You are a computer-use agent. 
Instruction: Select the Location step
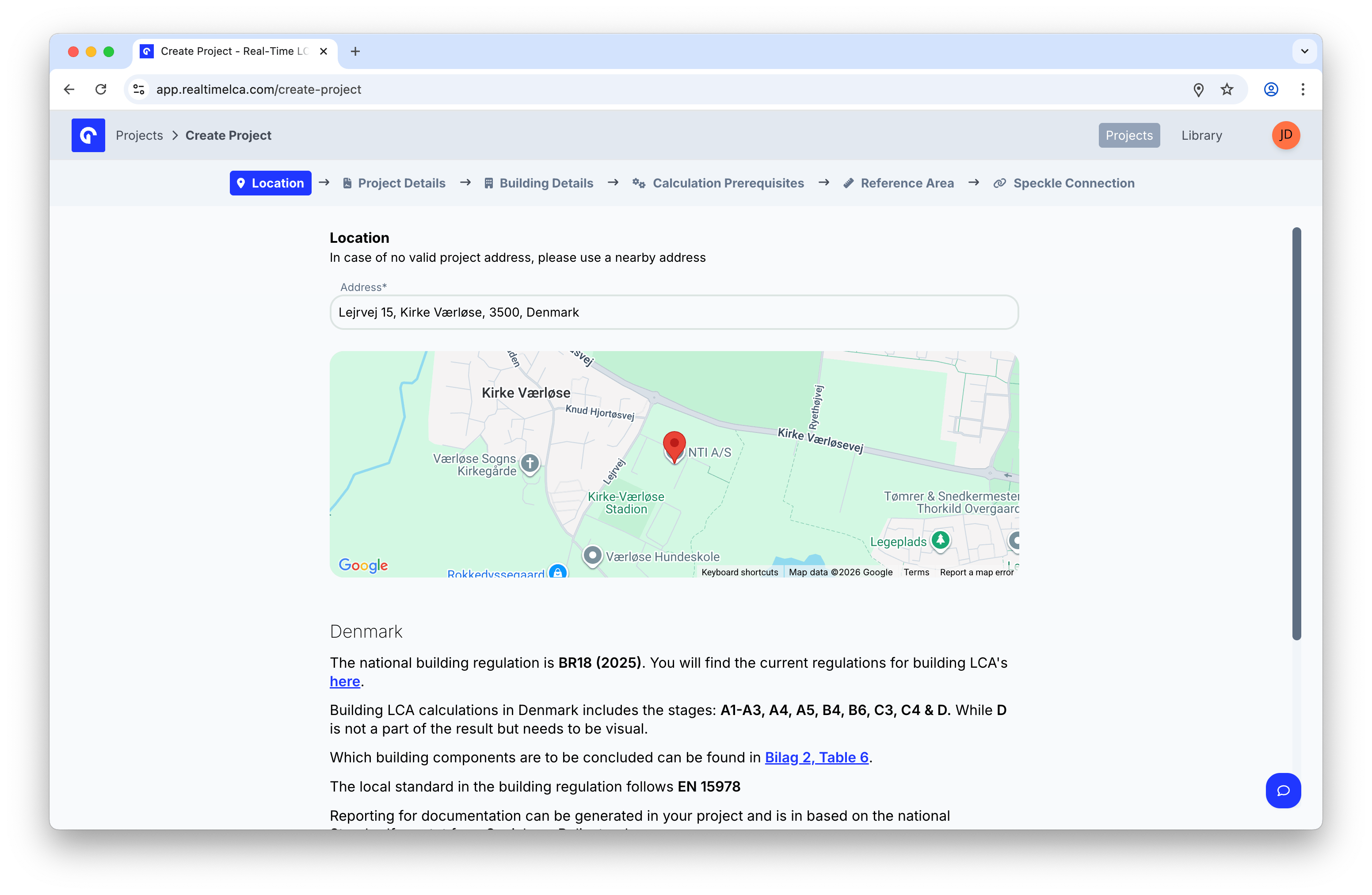point(271,183)
